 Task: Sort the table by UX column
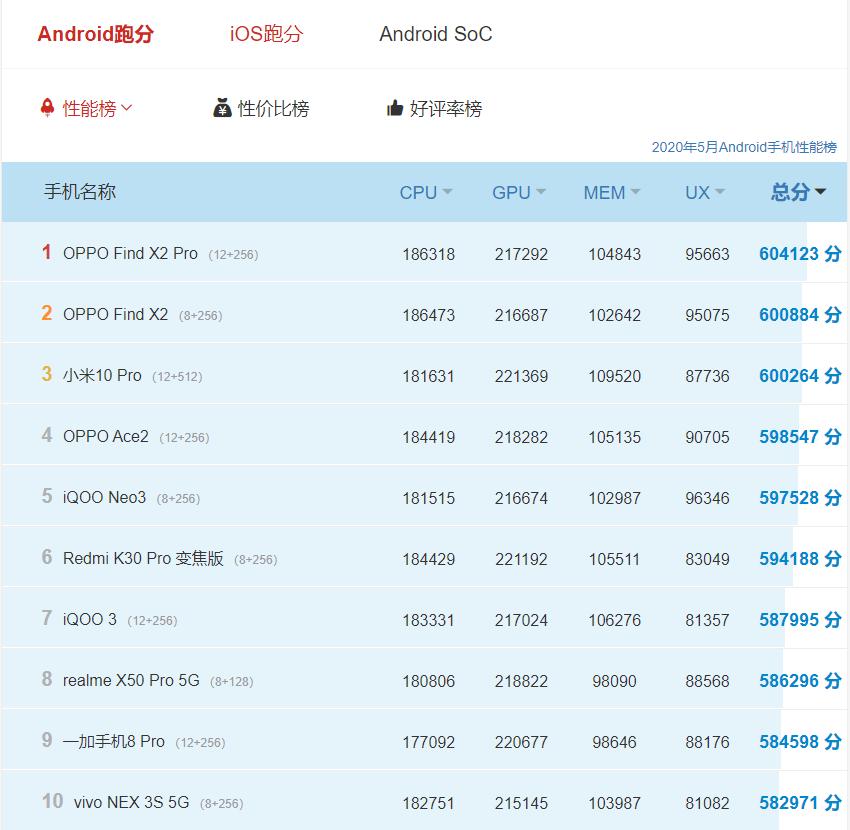[x=705, y=192]
